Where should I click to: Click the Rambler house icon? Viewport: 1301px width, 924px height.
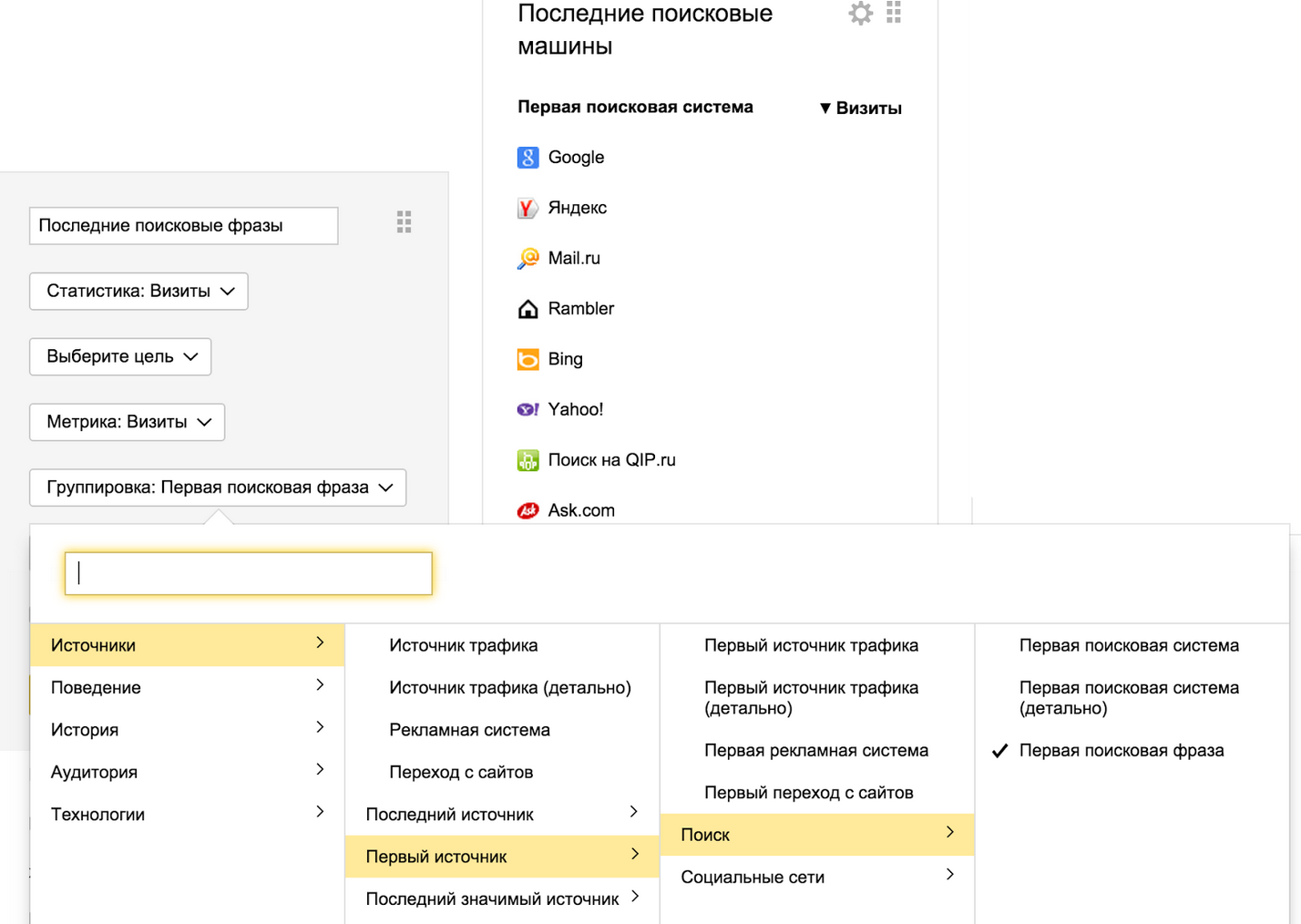pos(528,309)
